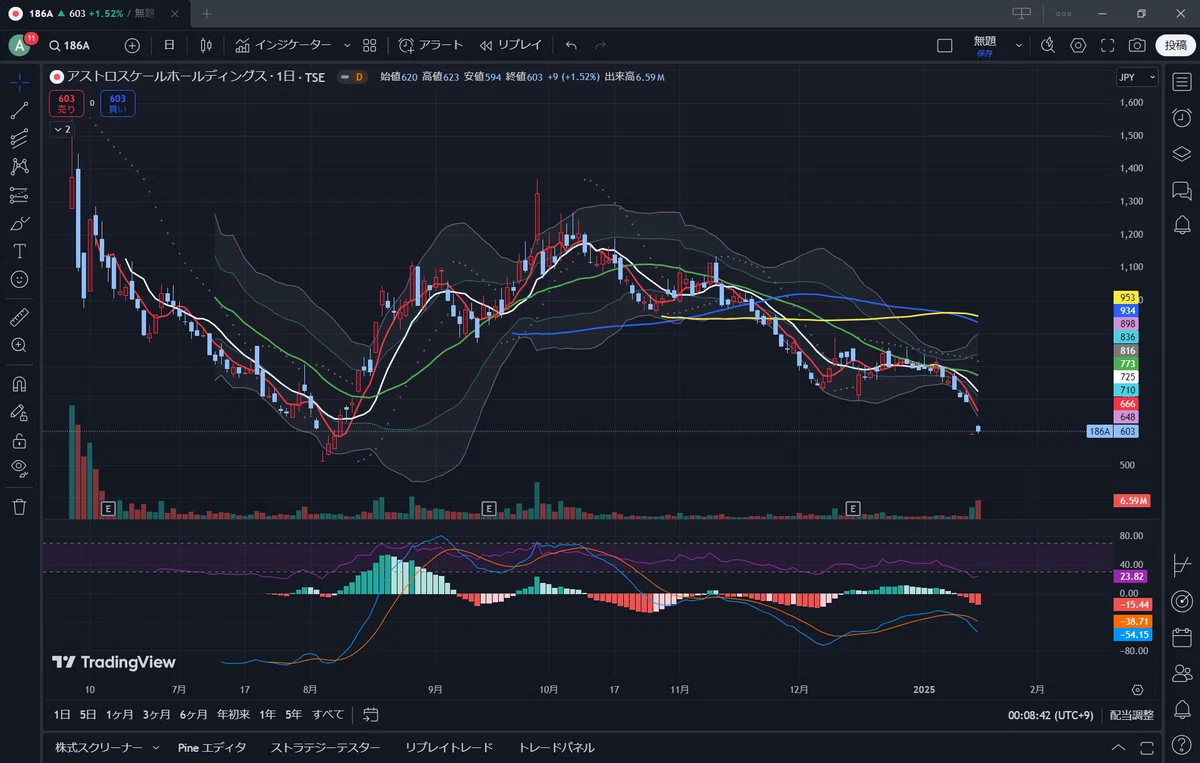Select the zoom in tool
Image resolution: width=1200 pixels, height=763 pixels.
[x=19, y=345]
